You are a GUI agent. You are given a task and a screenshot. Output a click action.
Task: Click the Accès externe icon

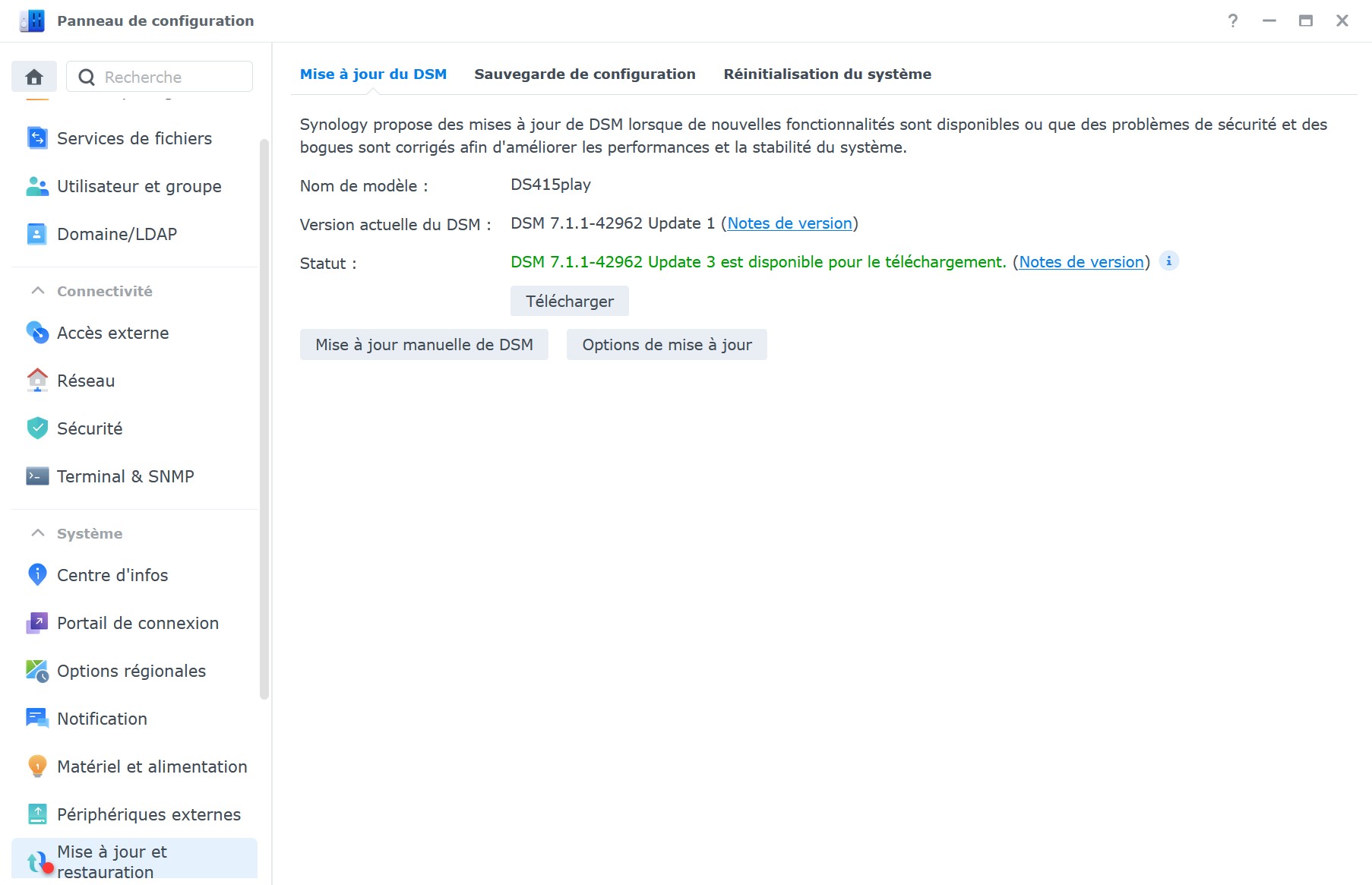pos(37,333)
